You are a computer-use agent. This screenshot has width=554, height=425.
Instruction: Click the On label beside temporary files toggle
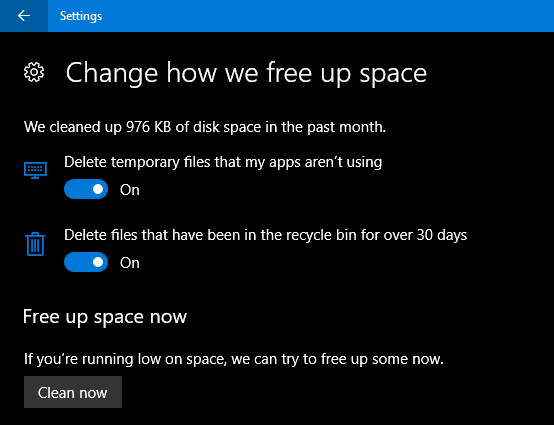pos(130,190)
